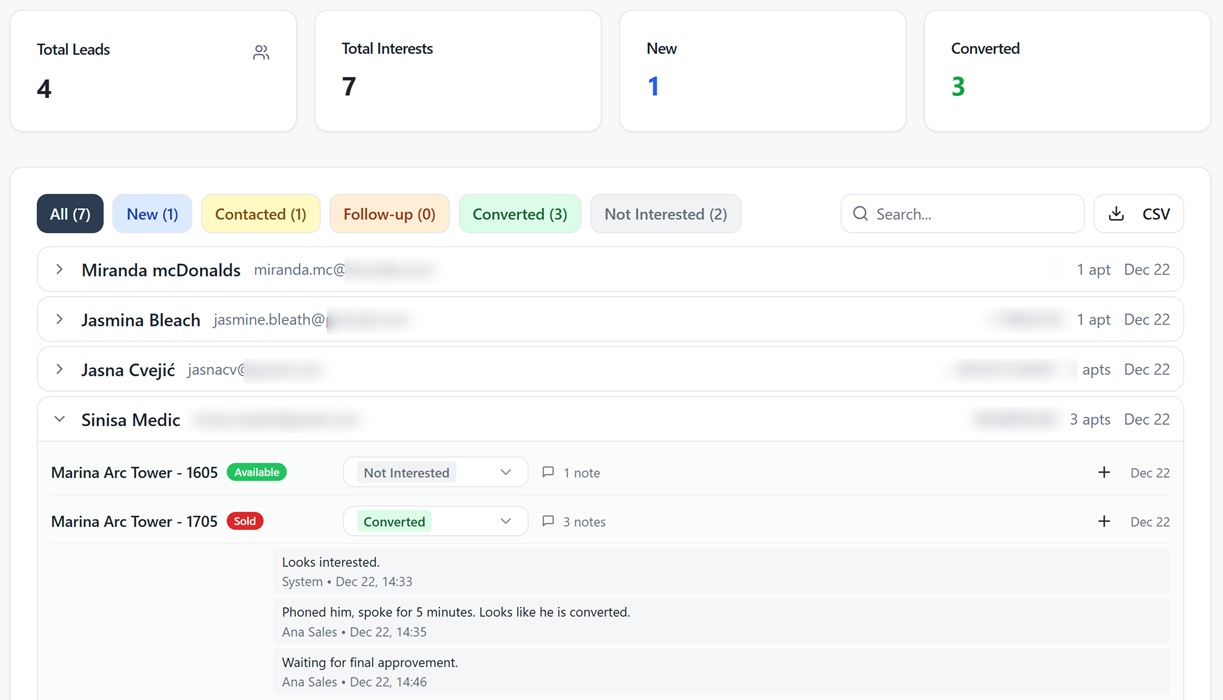
Task: Click the comment icon beside 1 note
Action: click(548, 472)
